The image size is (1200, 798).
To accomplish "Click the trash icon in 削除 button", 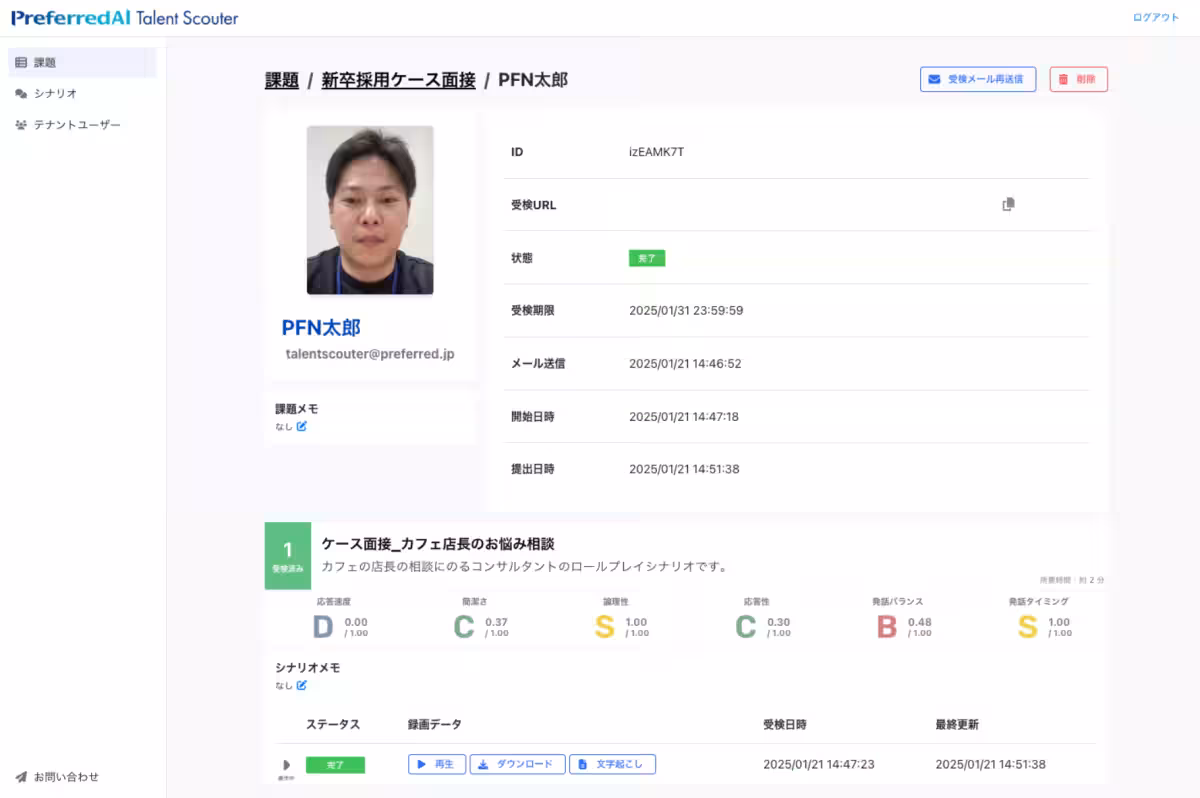I will (x=1063, y=79).
